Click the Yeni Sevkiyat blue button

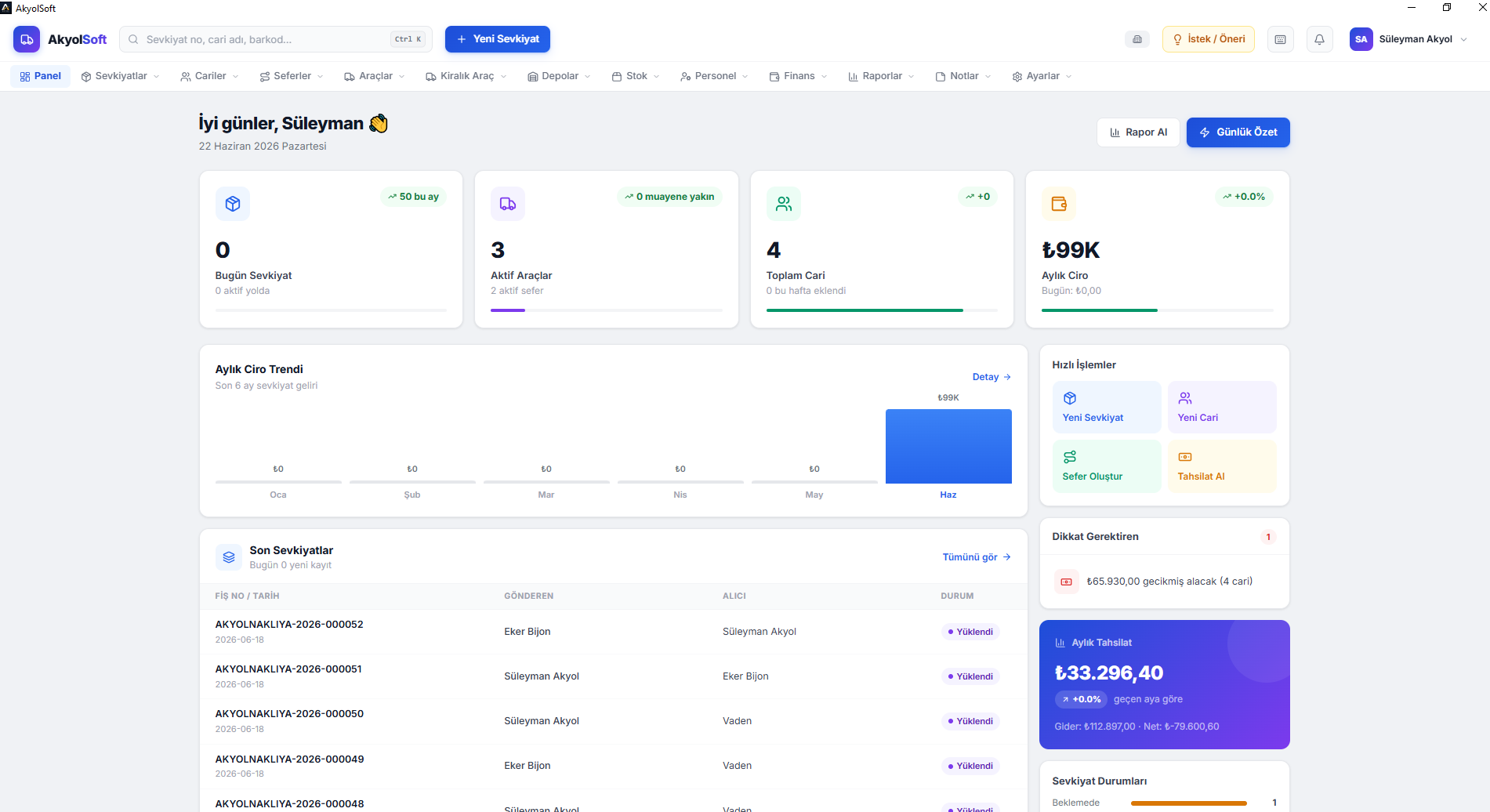click(498, 39)
